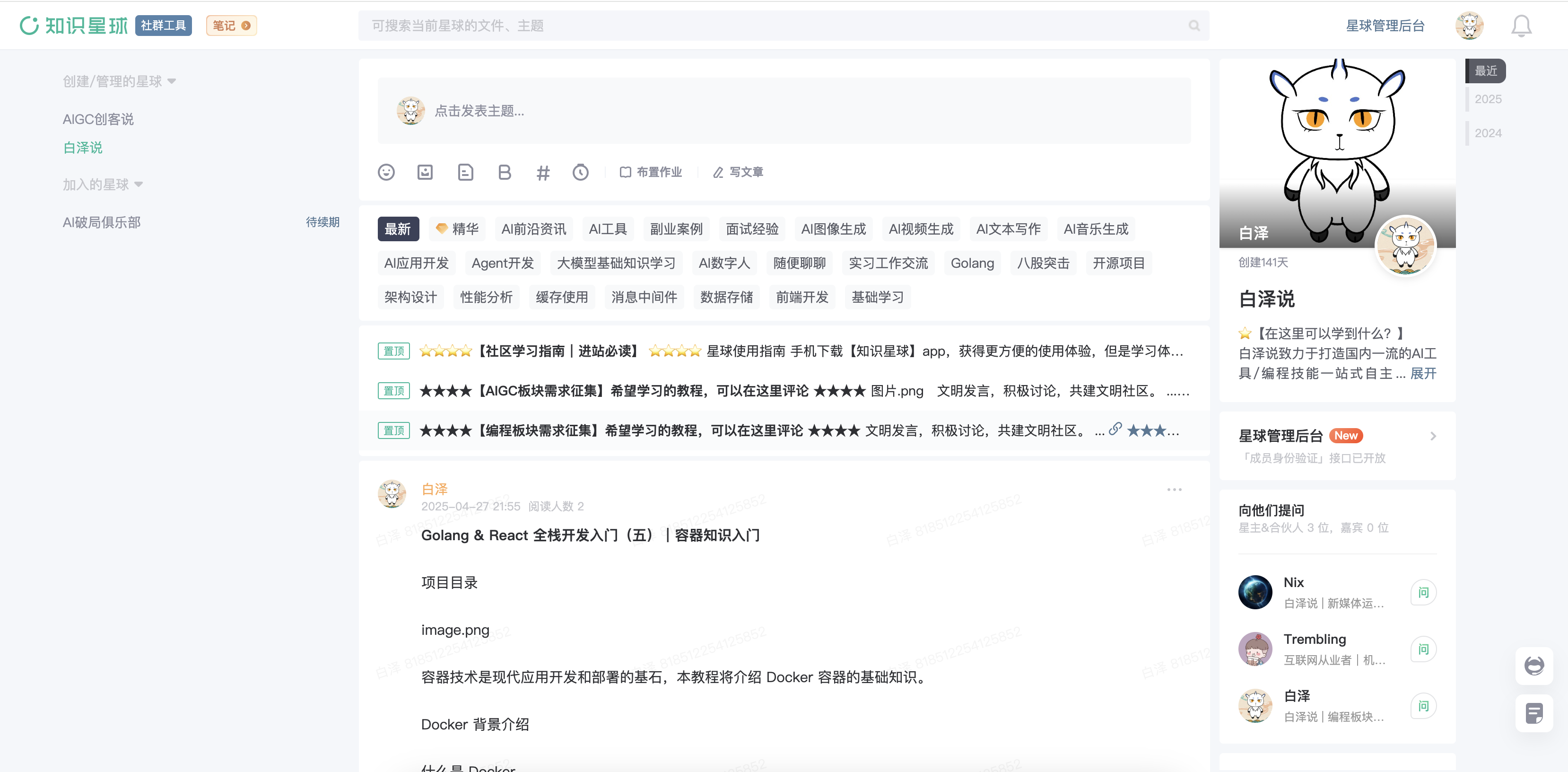The width and height of the screenshot is (1568, 772).
Task: Click the hashtag icon to add tag
Action: 543,173
